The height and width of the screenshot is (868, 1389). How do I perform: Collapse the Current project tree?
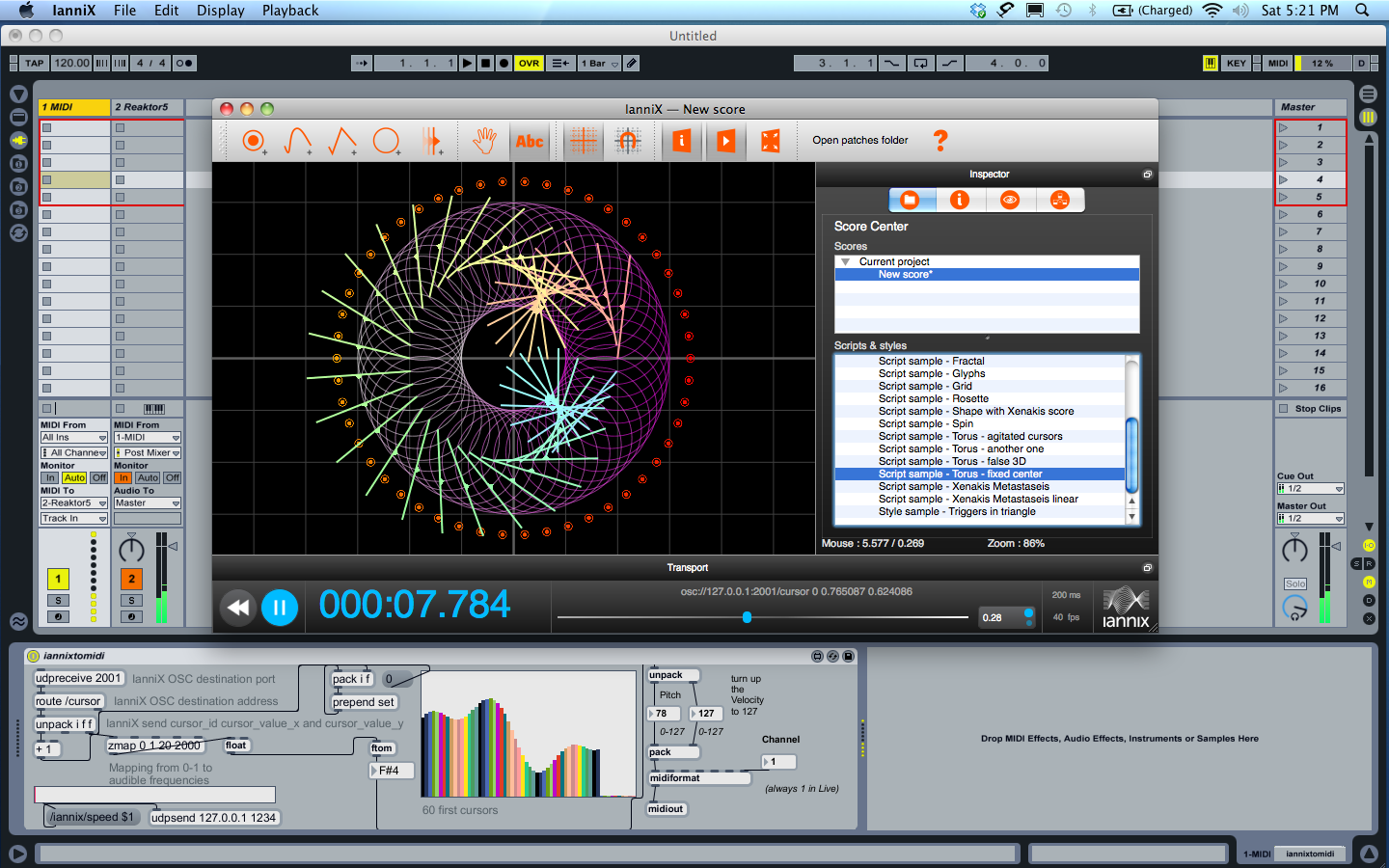click(x=846, y=262)
